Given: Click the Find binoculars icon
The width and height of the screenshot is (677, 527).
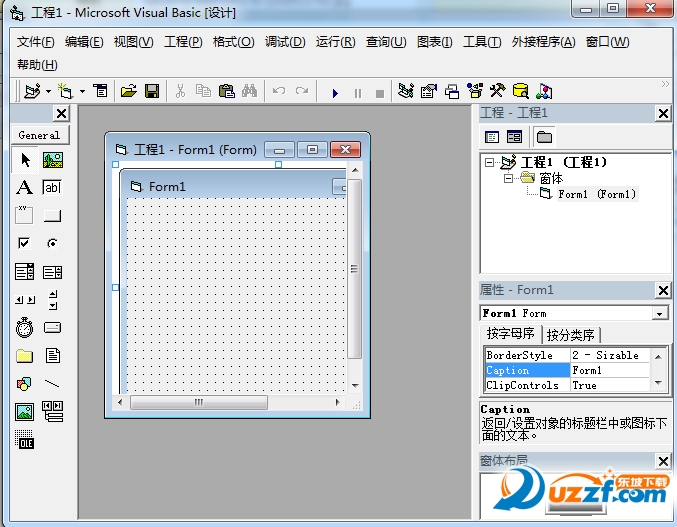Looking at the screenshot, I should pos(250,91).
